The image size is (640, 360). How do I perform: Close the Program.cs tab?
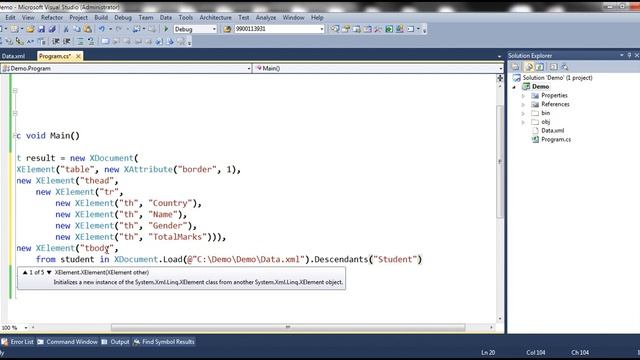[78, 56]
